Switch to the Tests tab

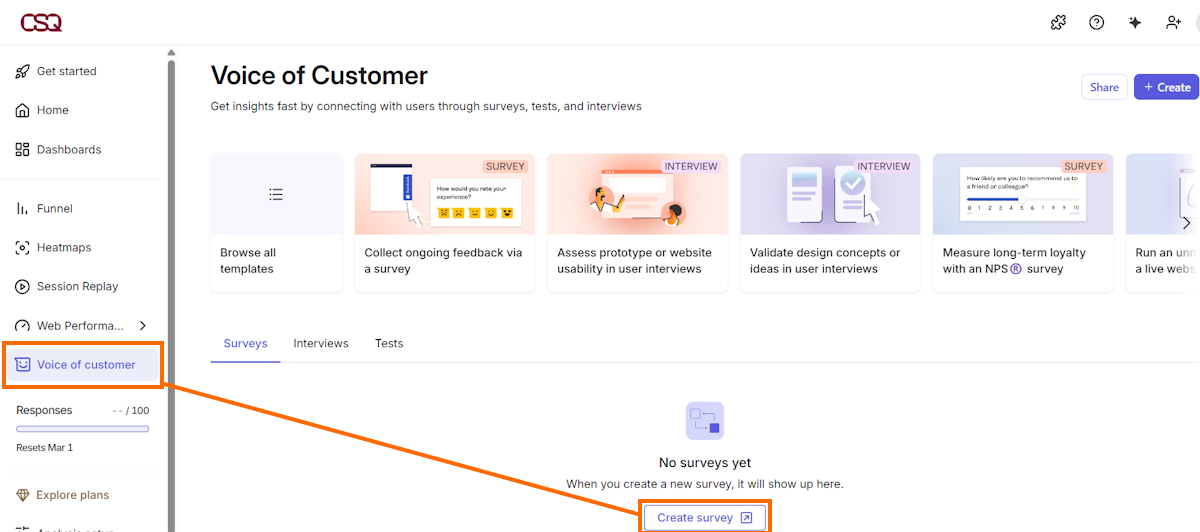[x=389, y=343]
